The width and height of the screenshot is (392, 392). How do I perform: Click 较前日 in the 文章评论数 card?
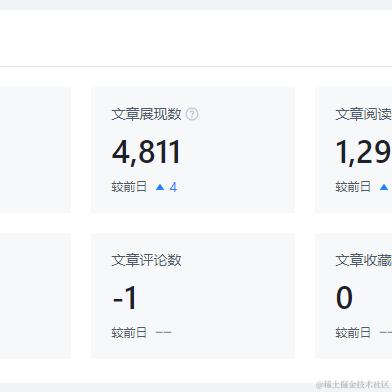point(129,332)
